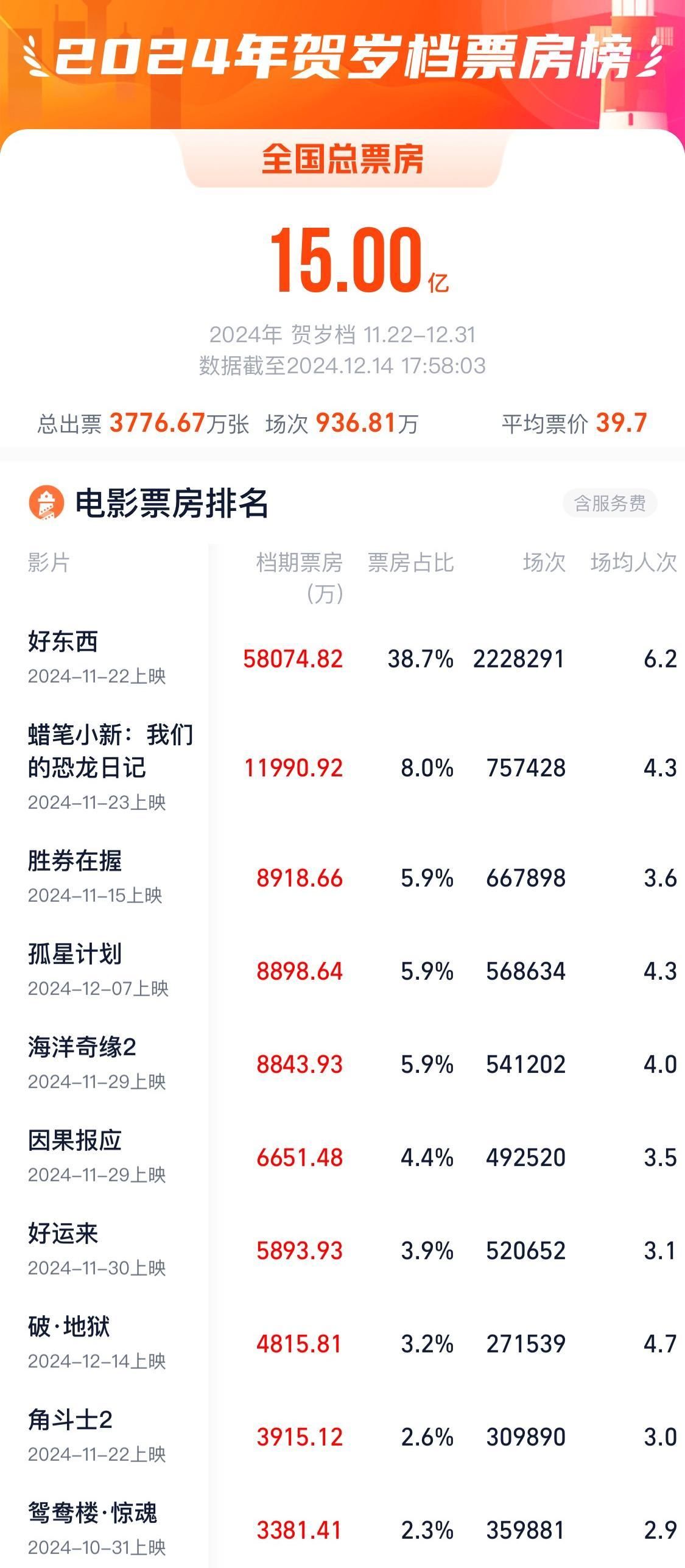Screen dimensions: 685x1568
Task: Click the 影片 column header
Action: point(49,563)
